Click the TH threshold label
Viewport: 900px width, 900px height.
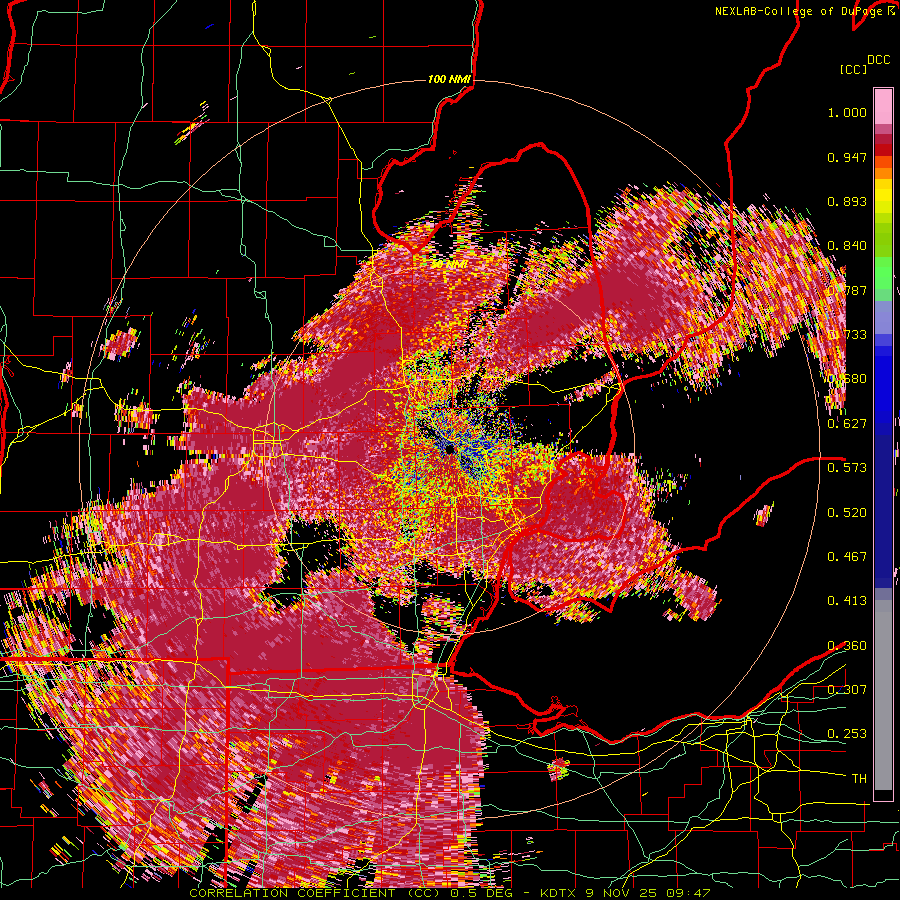pos(859,779)
